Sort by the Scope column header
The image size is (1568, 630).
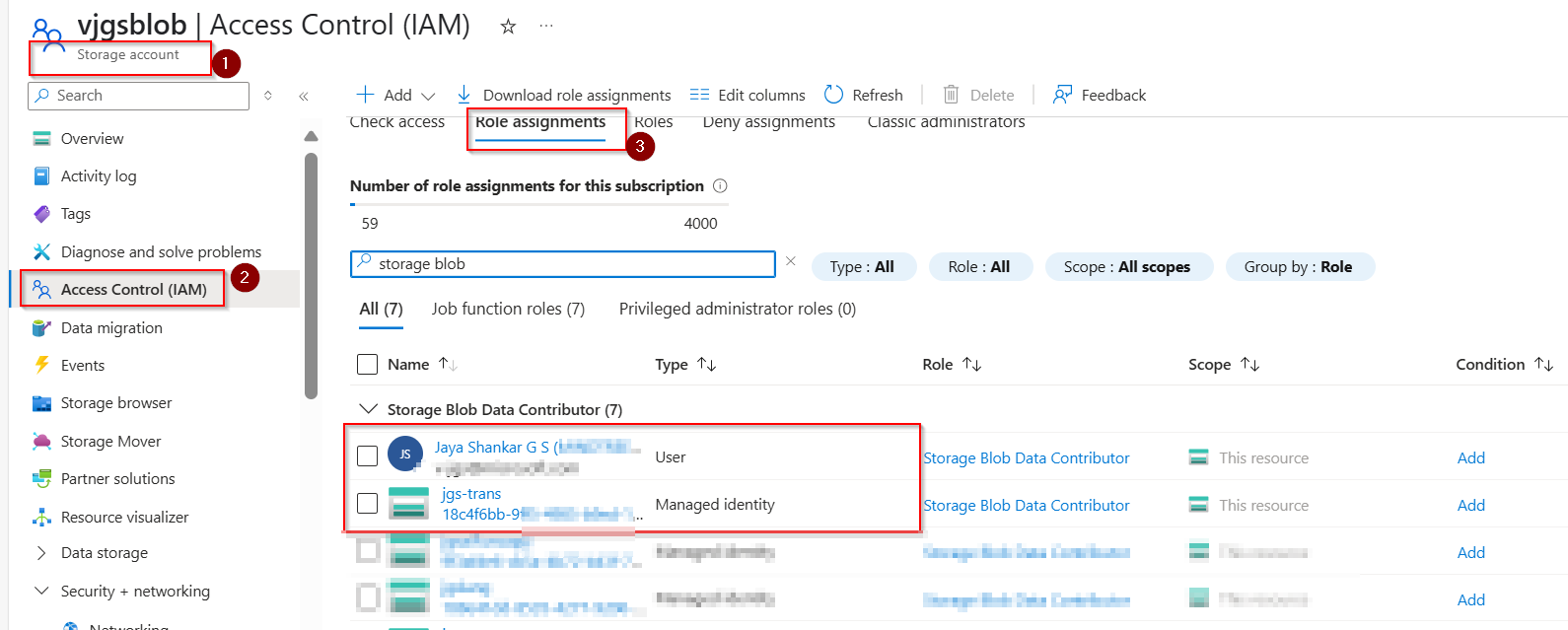coord(1224,365)
